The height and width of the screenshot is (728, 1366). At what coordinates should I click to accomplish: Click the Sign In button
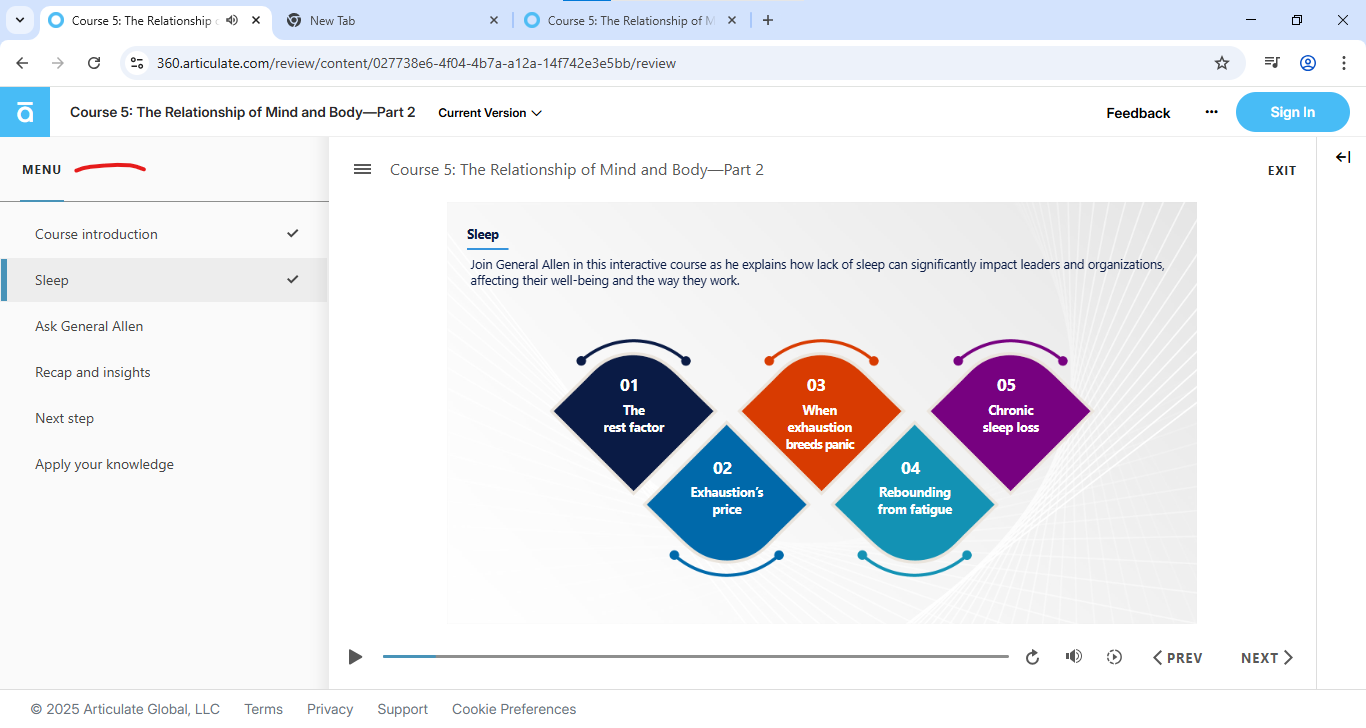[x=1293, y=112]
